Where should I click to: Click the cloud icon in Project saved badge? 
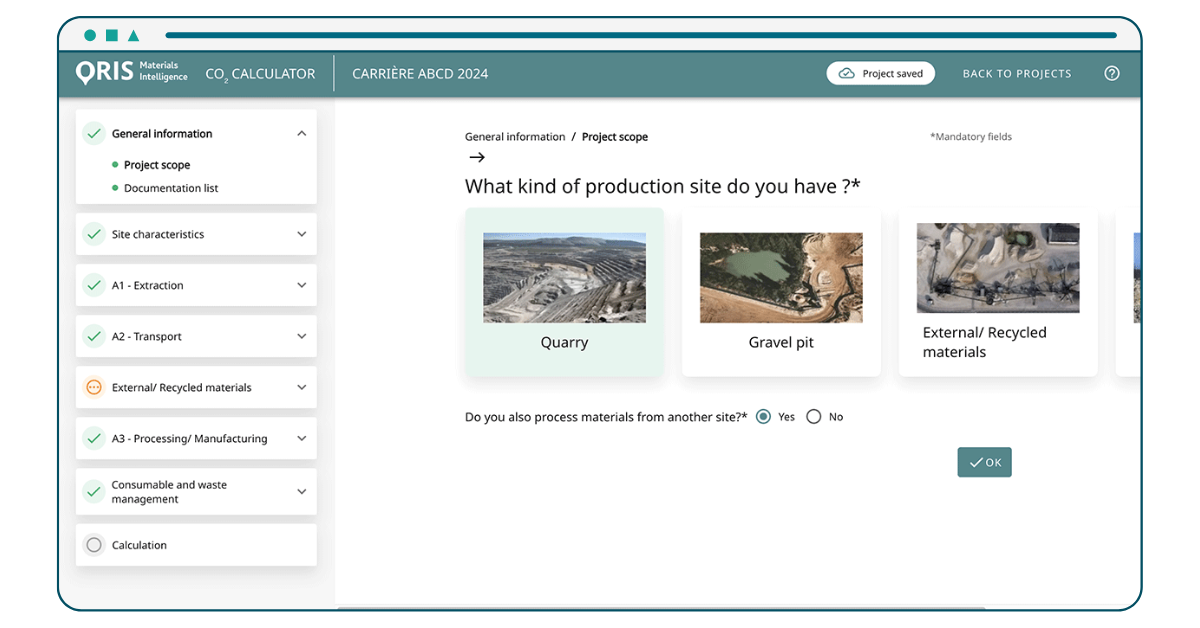point(847,74)
